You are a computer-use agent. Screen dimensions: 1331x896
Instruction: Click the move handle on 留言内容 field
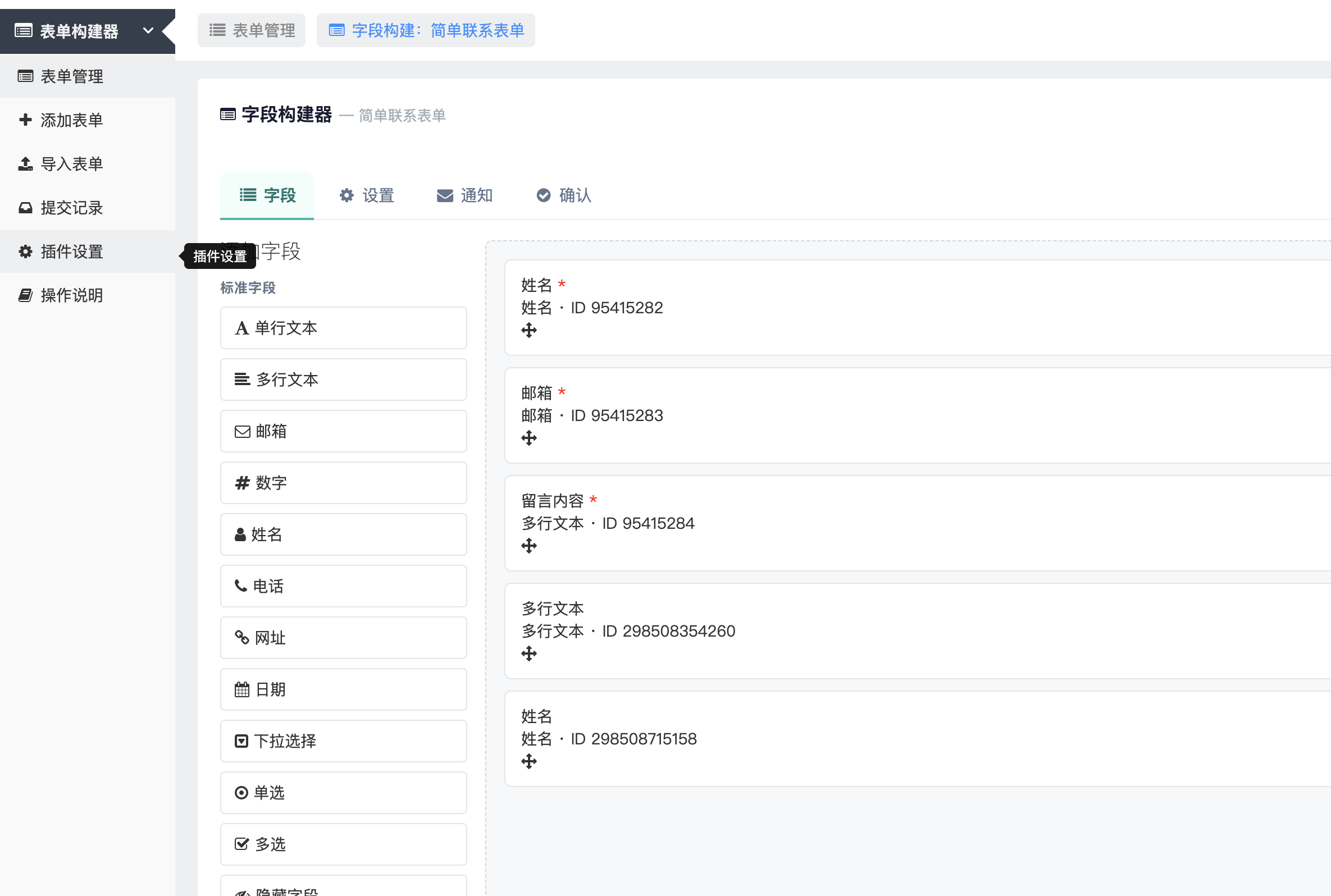click(x=528, y=546)
